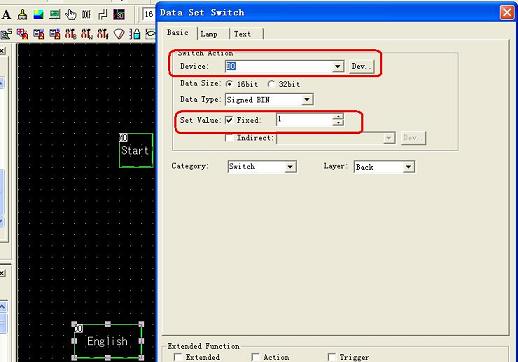Open the Layer dropdown showing Back
The width and height of the screenshot is (518, 362).
408,167
